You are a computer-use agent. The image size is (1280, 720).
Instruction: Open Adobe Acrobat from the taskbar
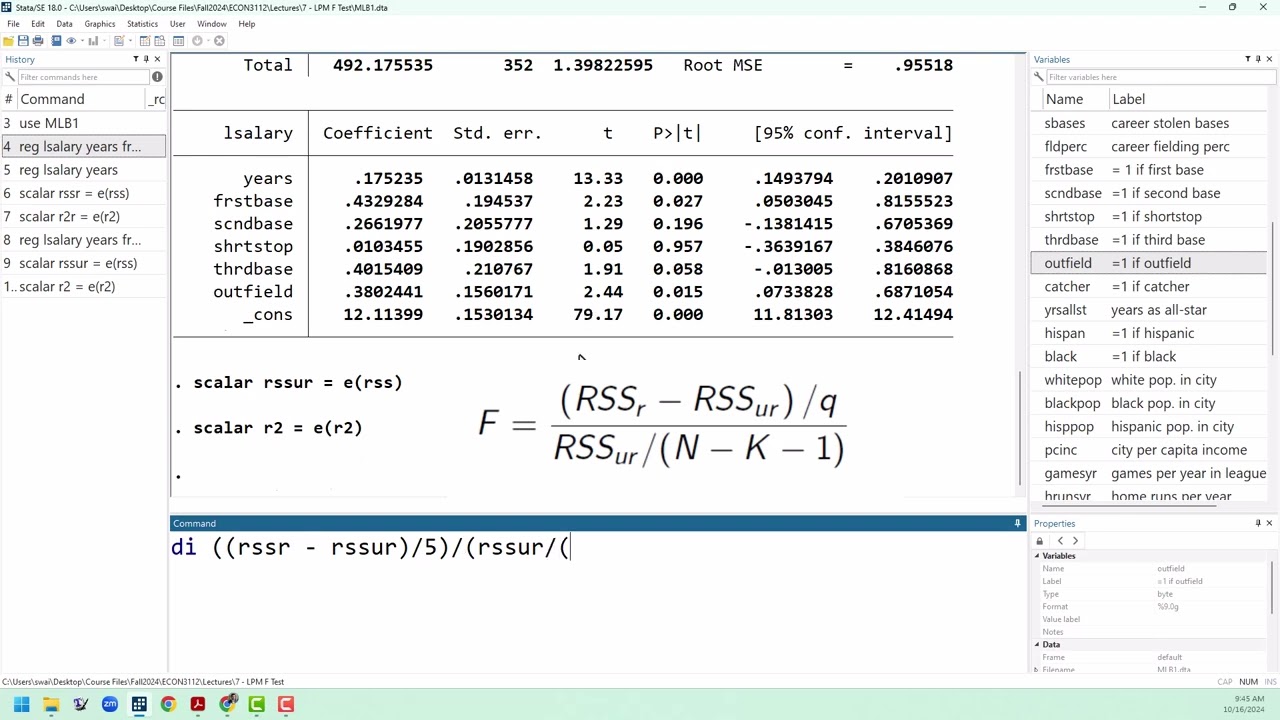pyautogui.click(x=198, y=704)
